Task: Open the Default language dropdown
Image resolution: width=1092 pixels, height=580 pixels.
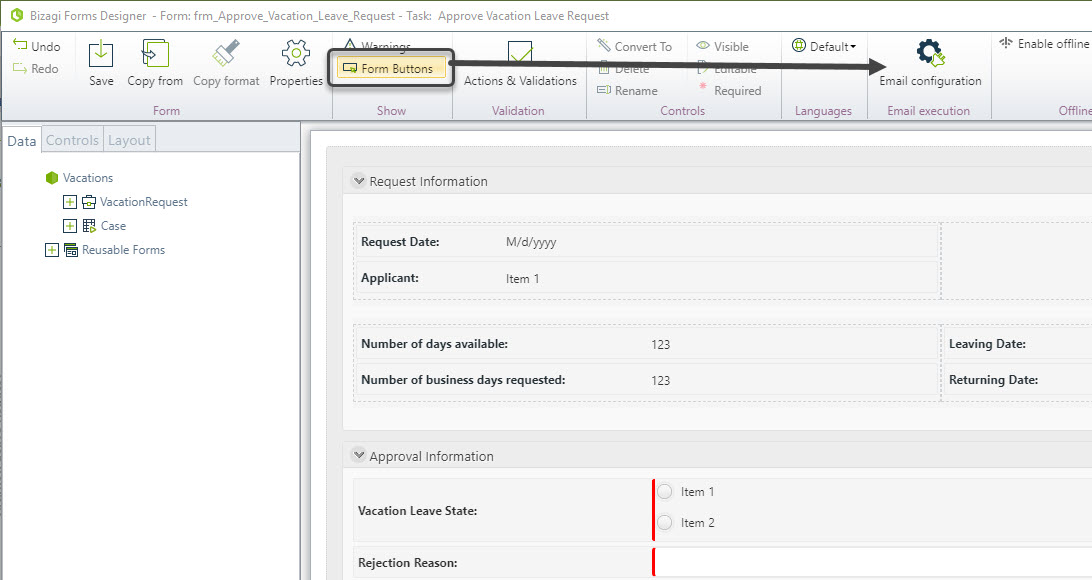Action: tap(825, 47)
